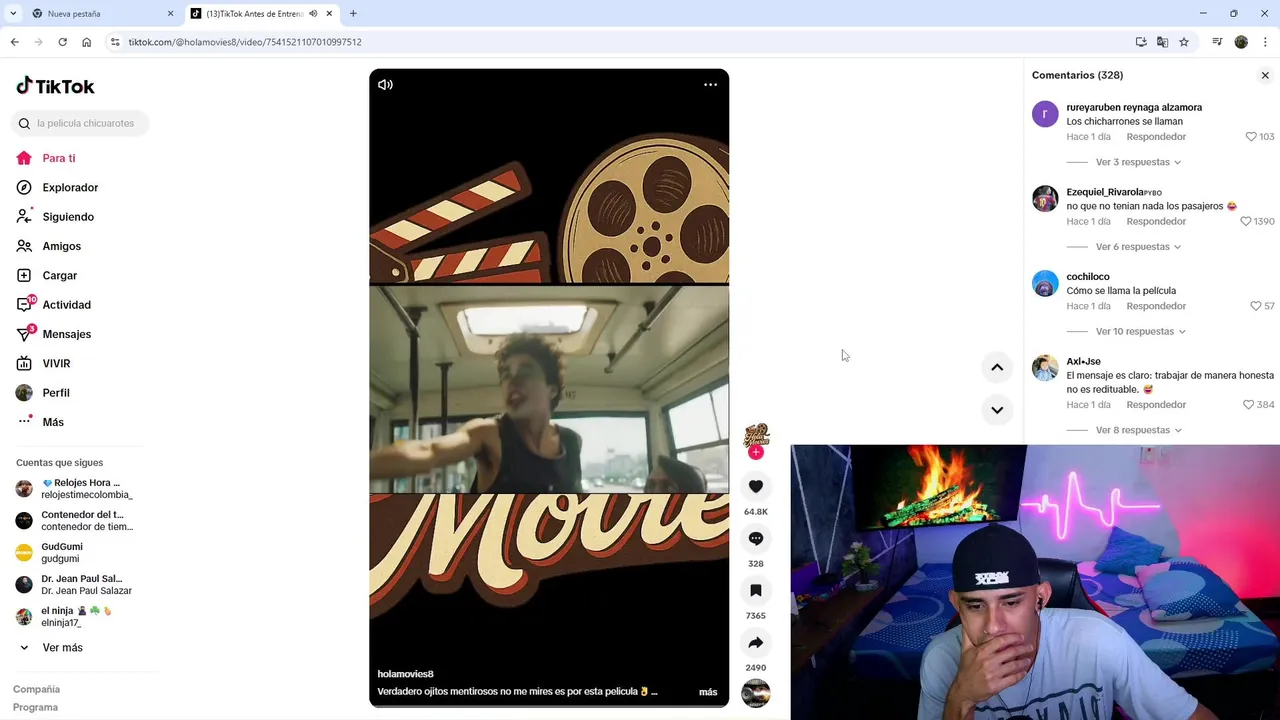1280x720 pixels.
Task: Go back in browser history
Action: [14, 42]
